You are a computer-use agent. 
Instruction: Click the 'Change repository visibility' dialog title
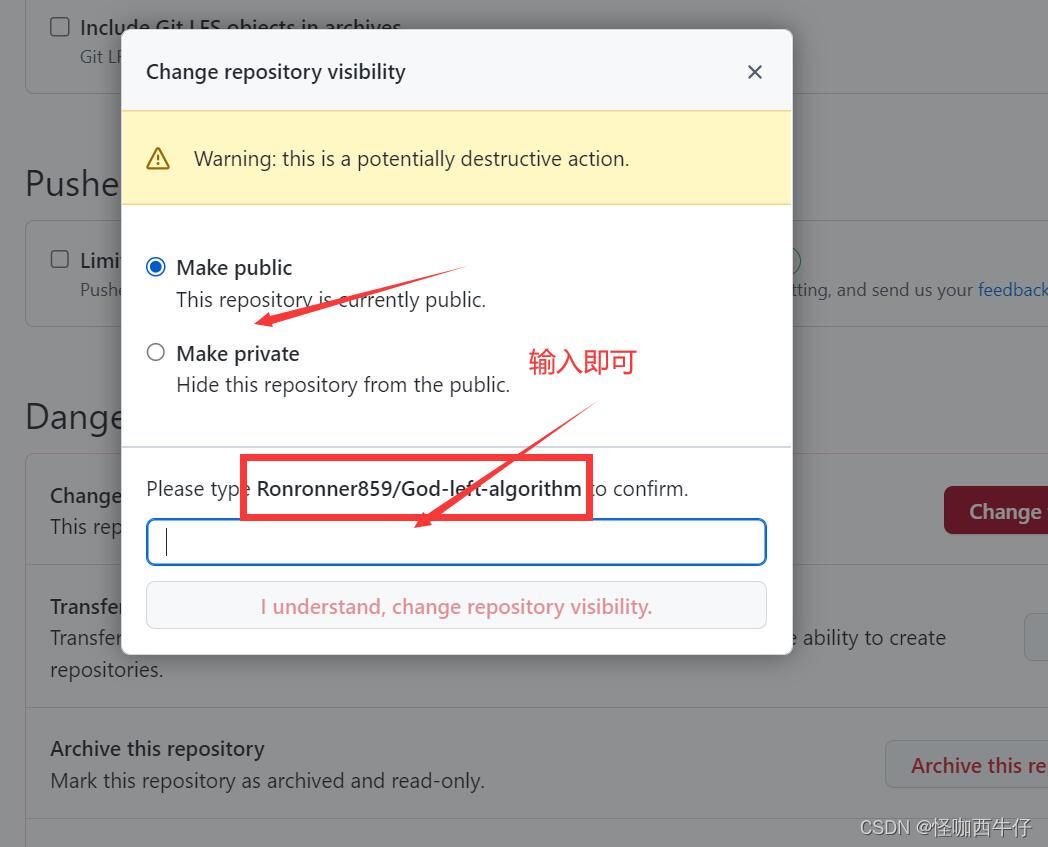tap(276, 72)
